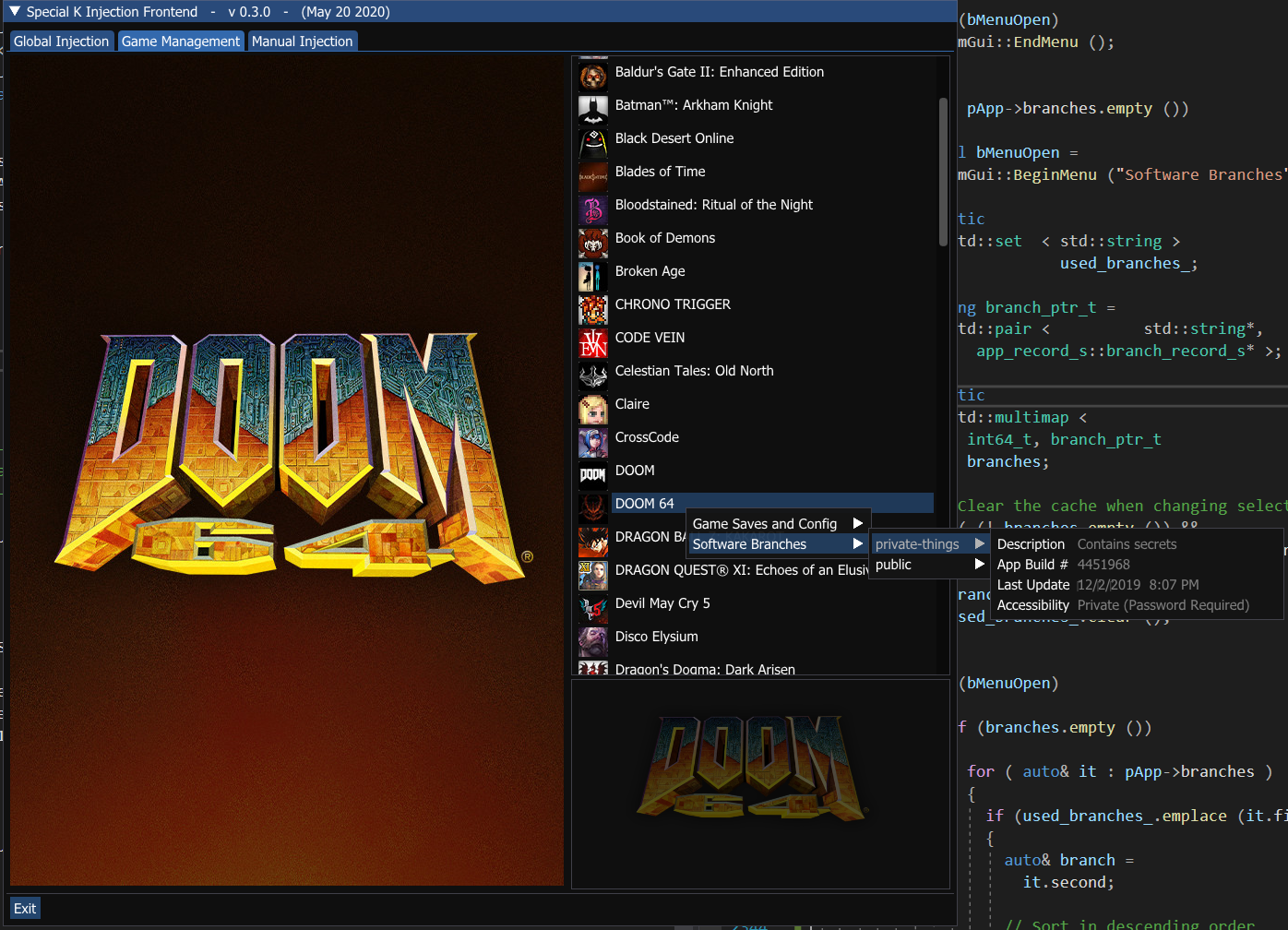Click 'branches;' line in code editor
Viewport: 1288px width, 930px height.
[1008, 461]
